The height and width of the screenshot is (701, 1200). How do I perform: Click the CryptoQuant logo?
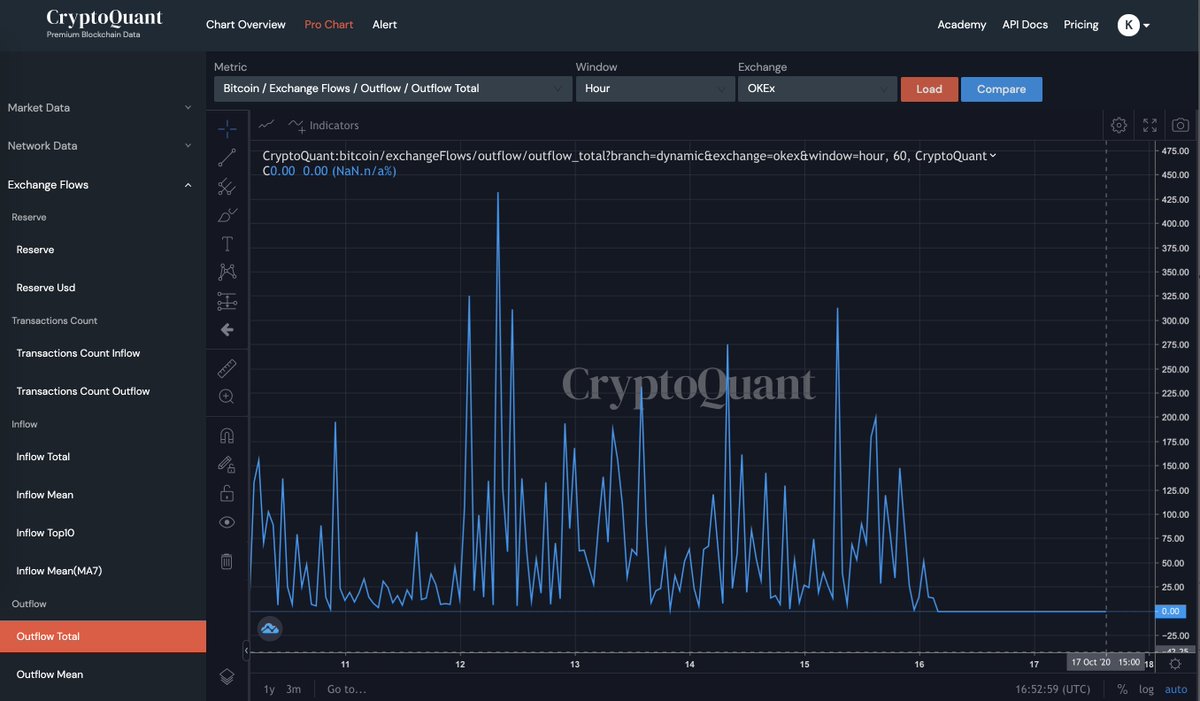click(104, 24)
